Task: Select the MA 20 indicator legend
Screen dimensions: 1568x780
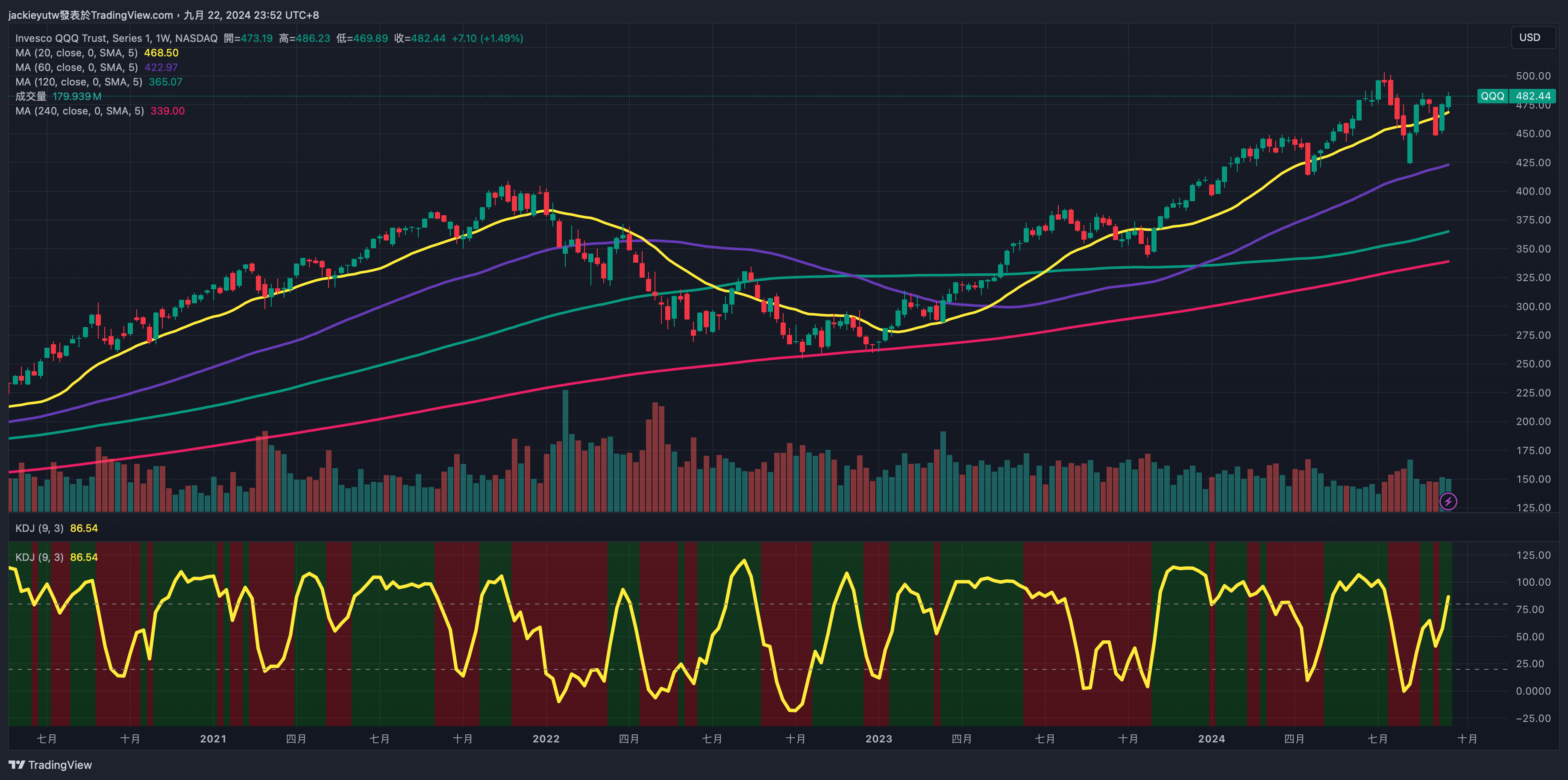Action: point(76,53)
